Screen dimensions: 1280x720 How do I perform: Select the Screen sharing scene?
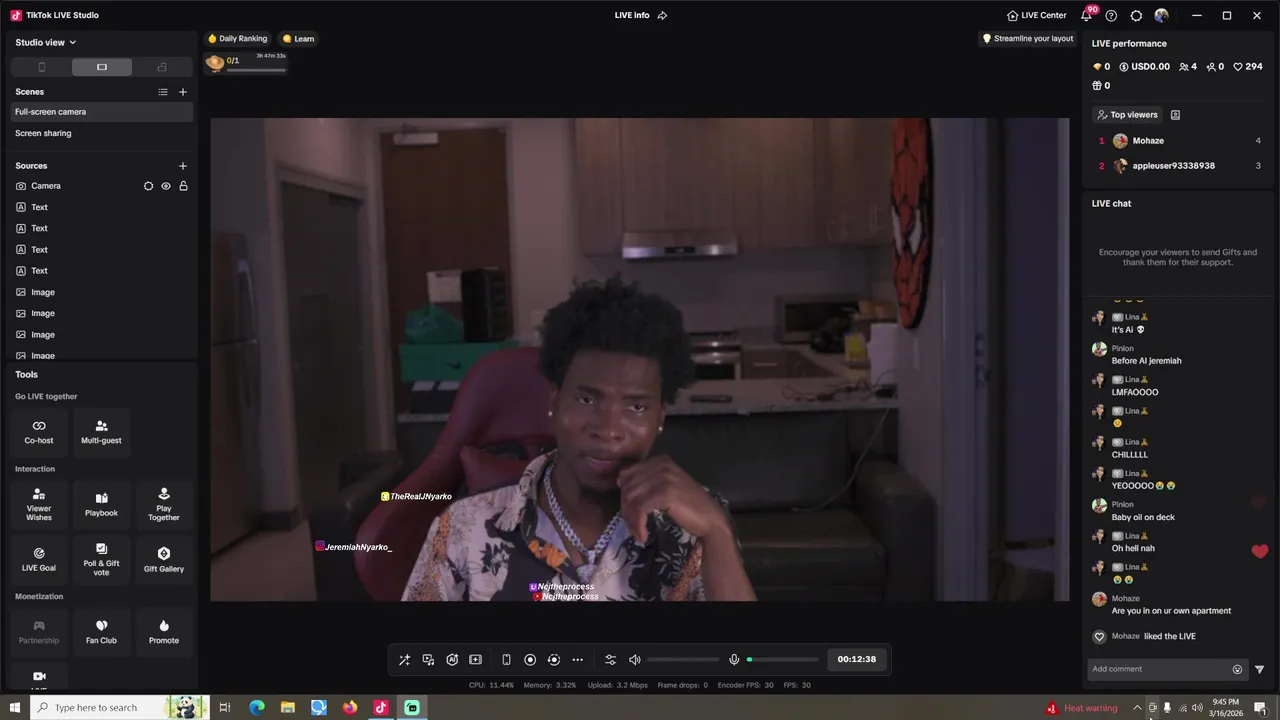[x=102, y=133]
